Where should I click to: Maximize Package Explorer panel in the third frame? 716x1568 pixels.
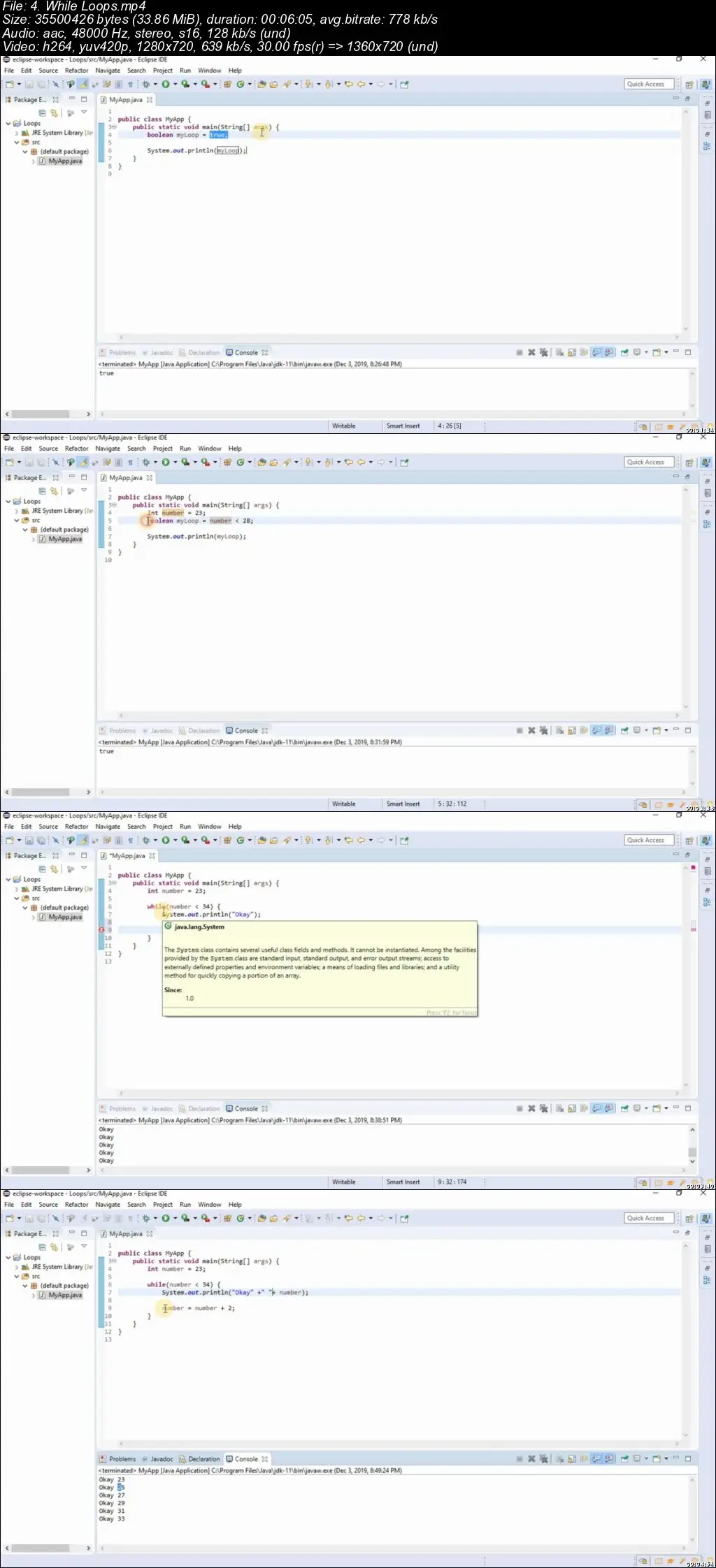click(x=84, y=855)
